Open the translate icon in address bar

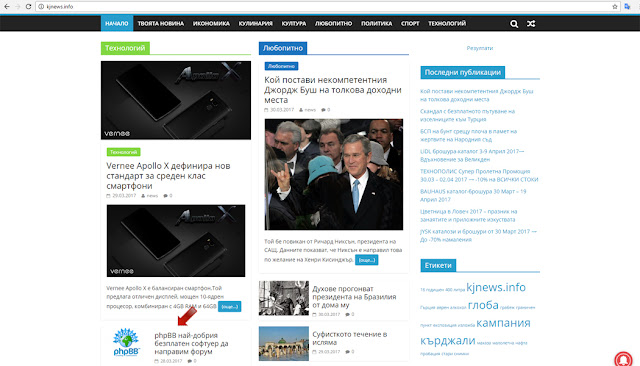(627, 7)
